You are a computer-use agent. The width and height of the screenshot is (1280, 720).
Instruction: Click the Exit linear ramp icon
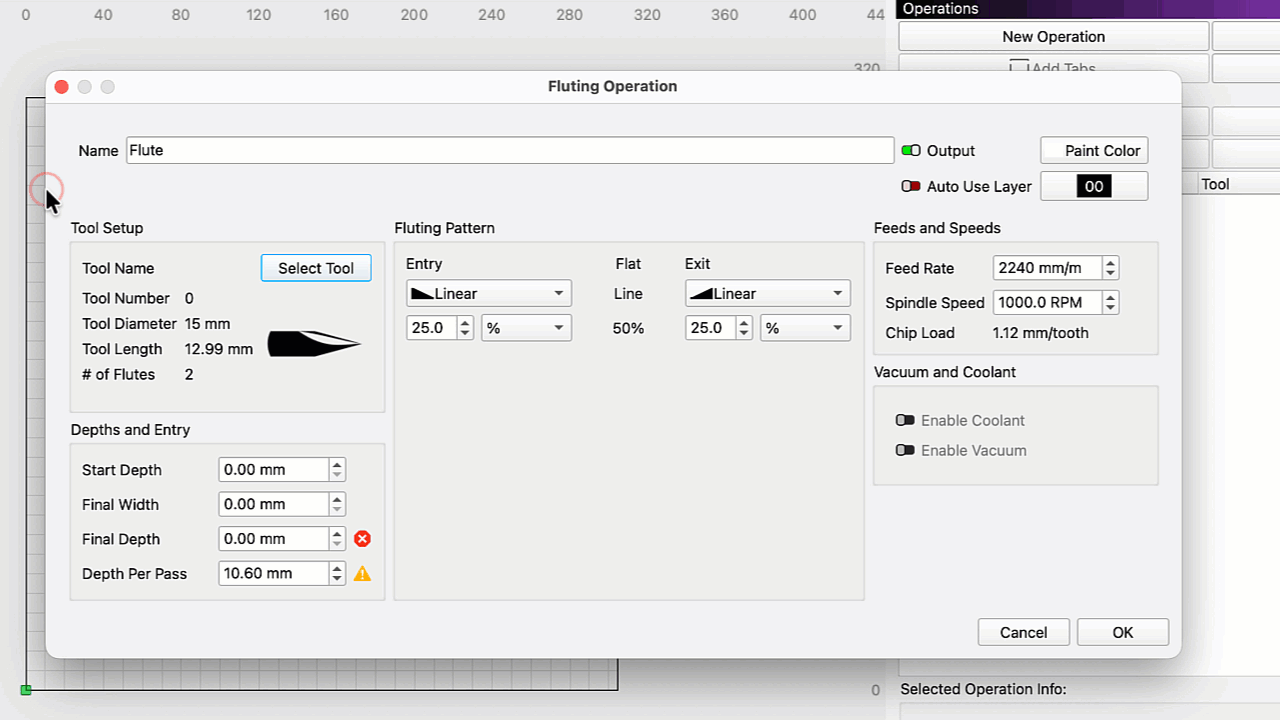702,294
